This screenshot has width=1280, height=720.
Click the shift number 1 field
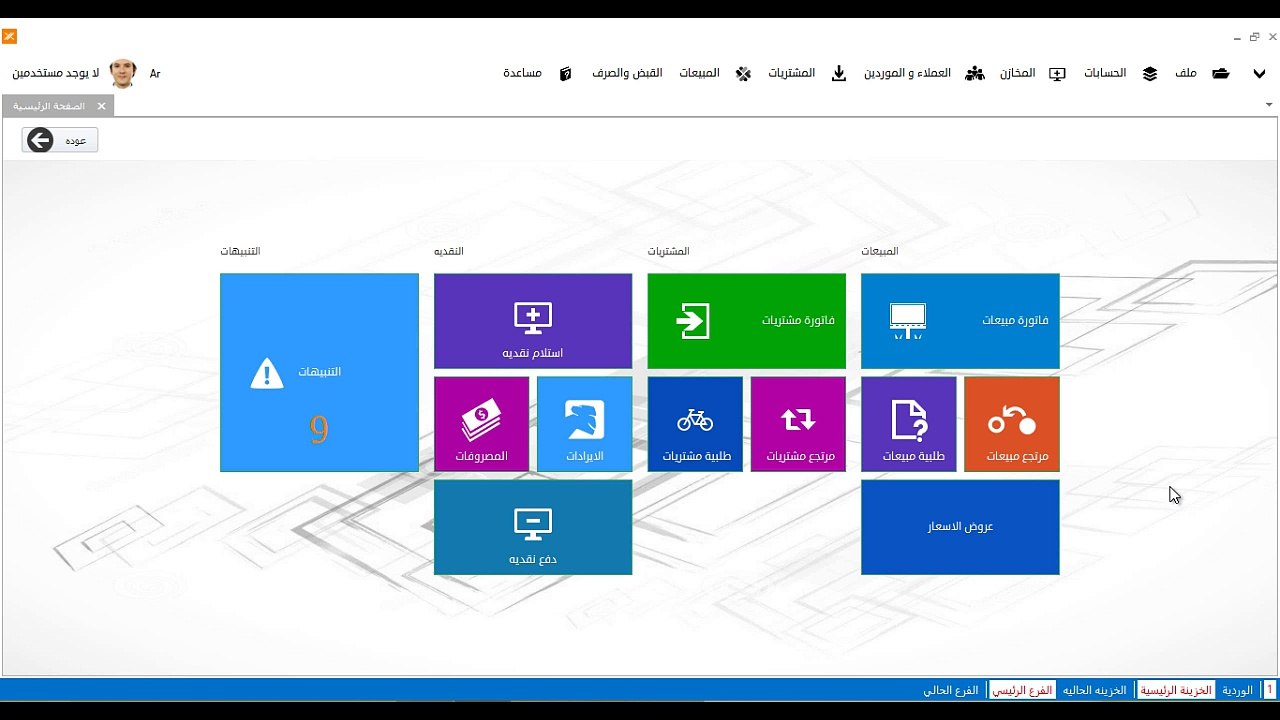tap(1270, 690)
